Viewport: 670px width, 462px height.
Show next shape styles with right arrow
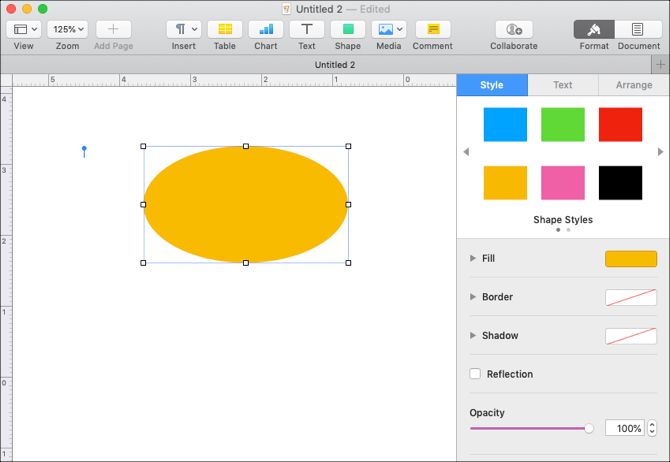tap(661, 152)
